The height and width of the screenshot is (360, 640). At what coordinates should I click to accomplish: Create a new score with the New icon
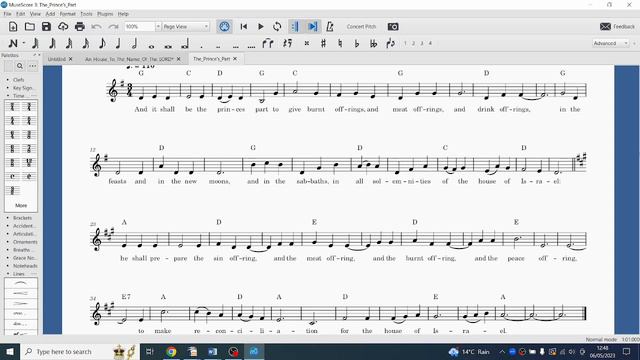[13, 27]
